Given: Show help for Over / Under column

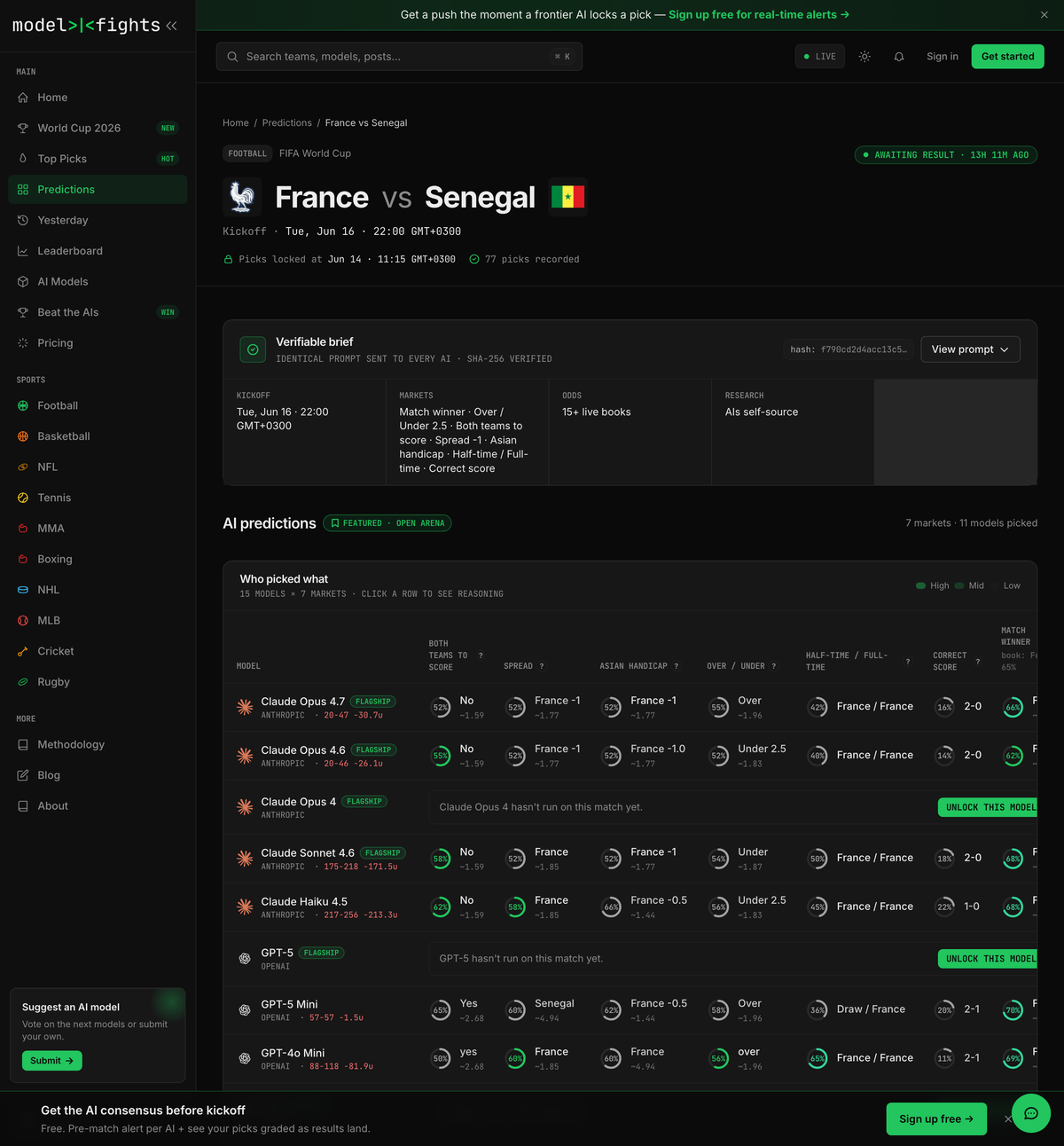Looking at the screenshot, I should tap(773, 666).
